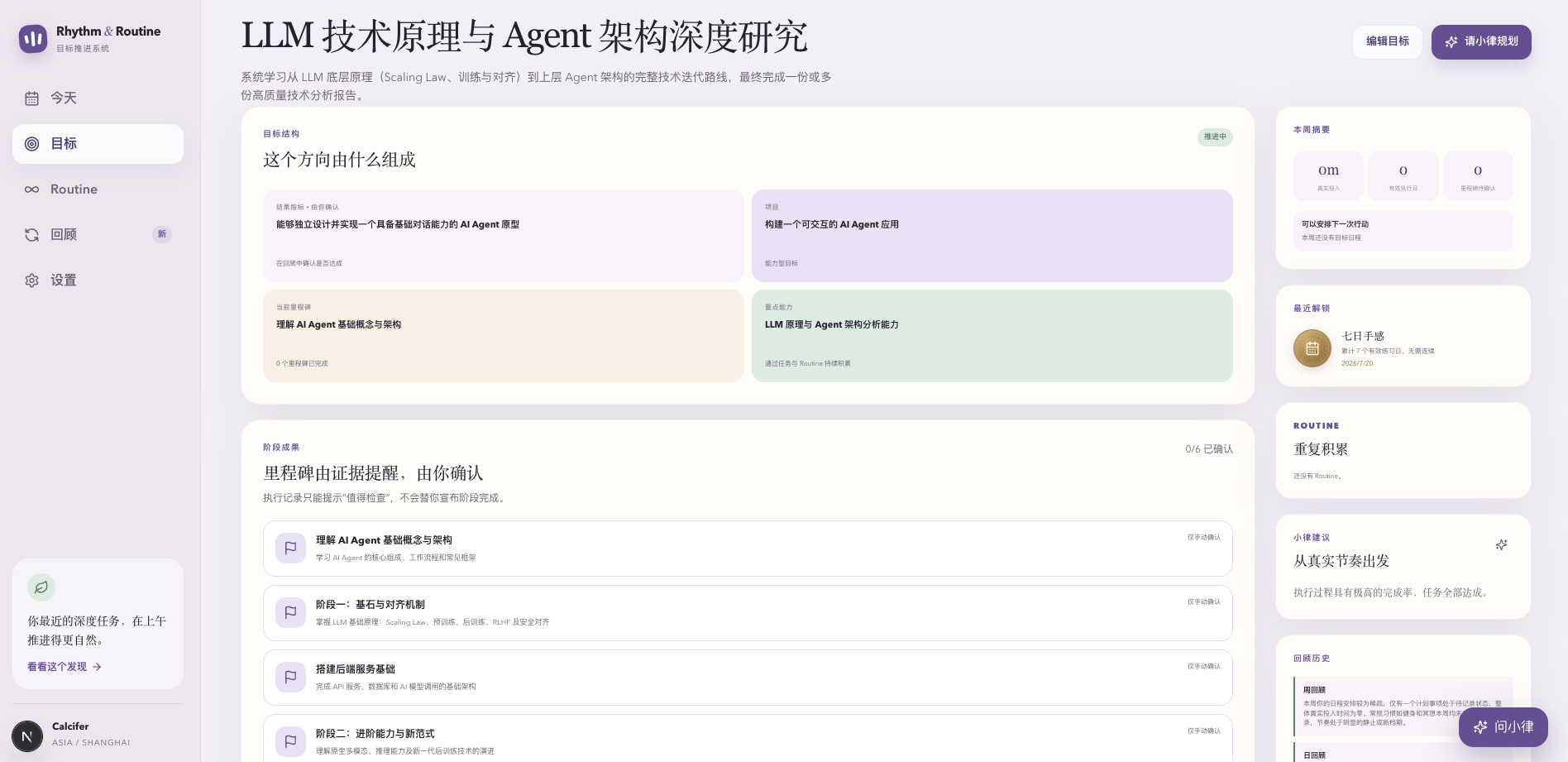Click the 目标 target icon
The width and height of the screenshot is (1568, 762).
32,144
